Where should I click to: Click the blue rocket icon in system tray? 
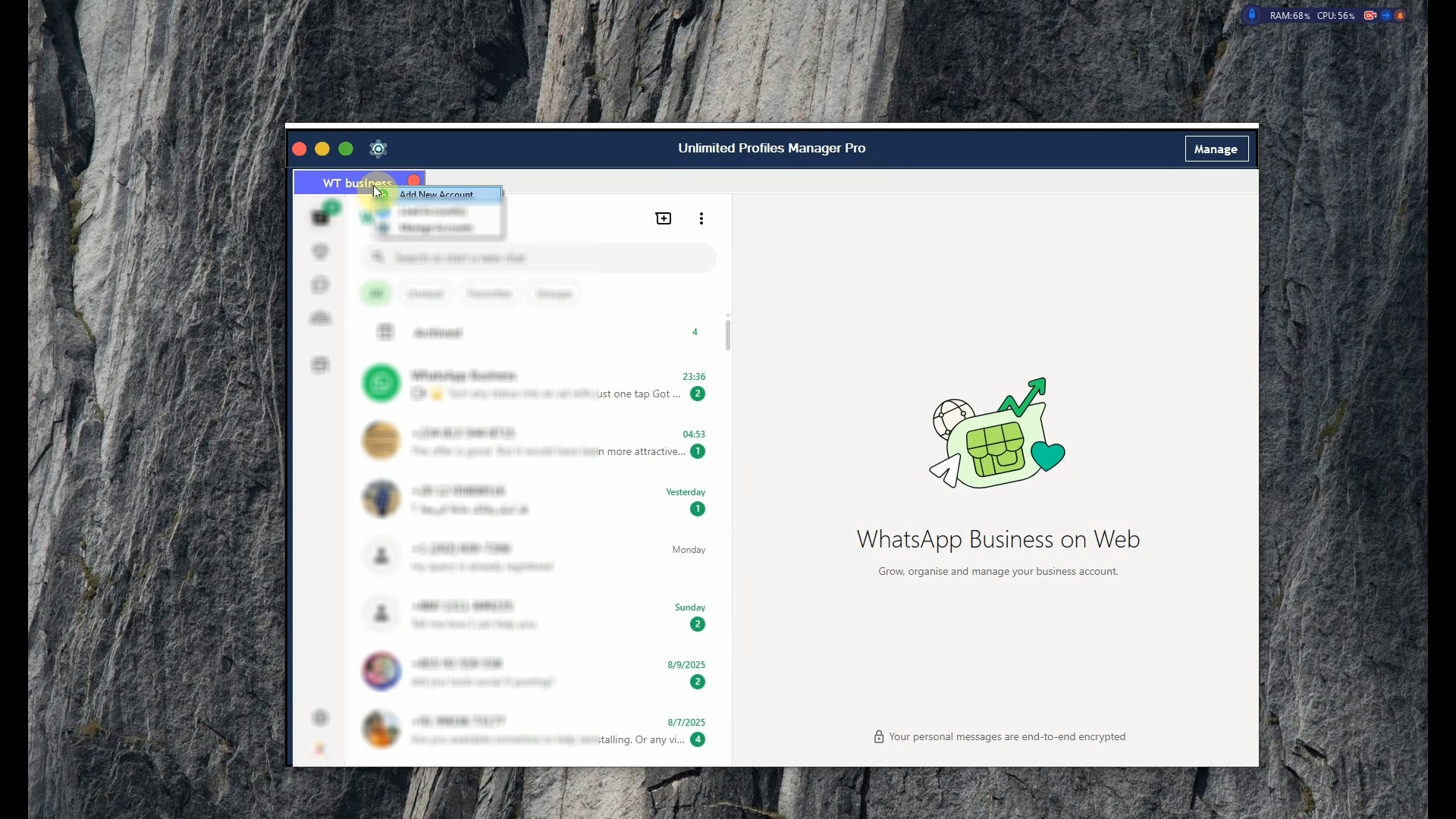click(1252, 15)
